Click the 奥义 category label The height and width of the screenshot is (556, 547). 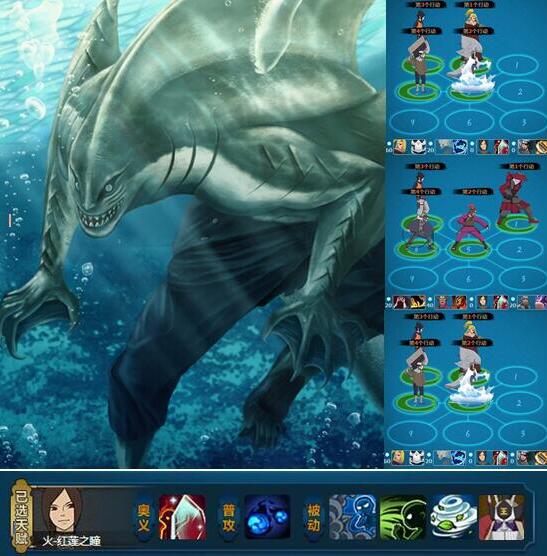(143, 518)
